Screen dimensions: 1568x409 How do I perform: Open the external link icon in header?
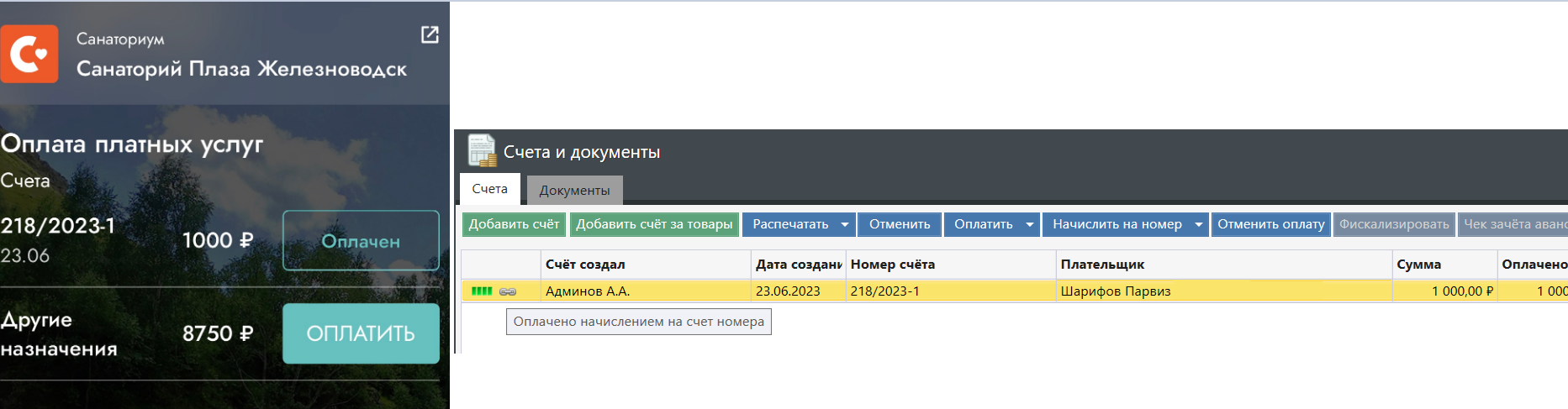tap(430, 34)
